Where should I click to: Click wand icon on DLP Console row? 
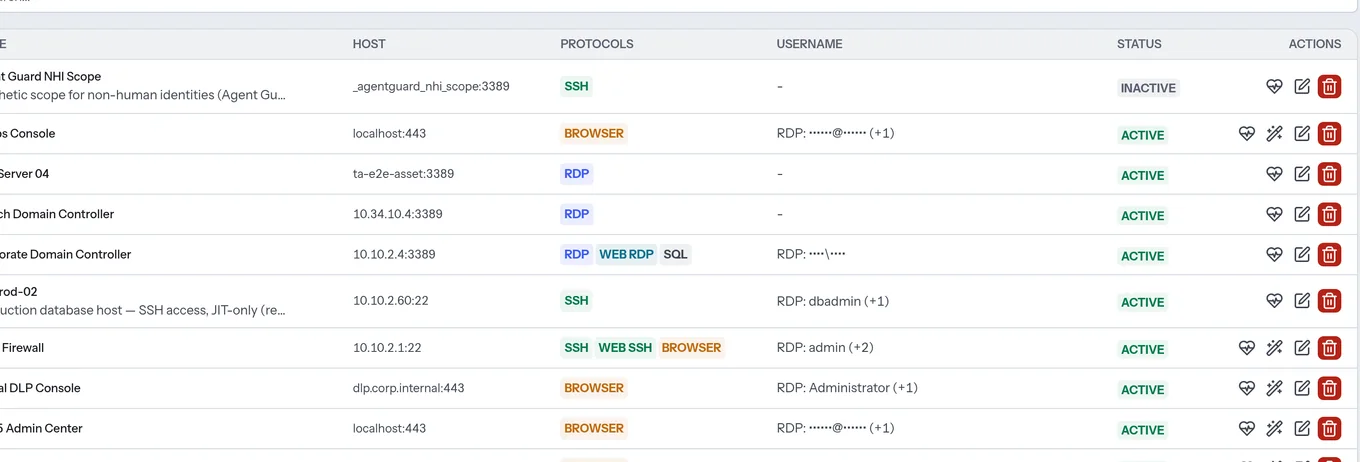[x=1274, y=388]
